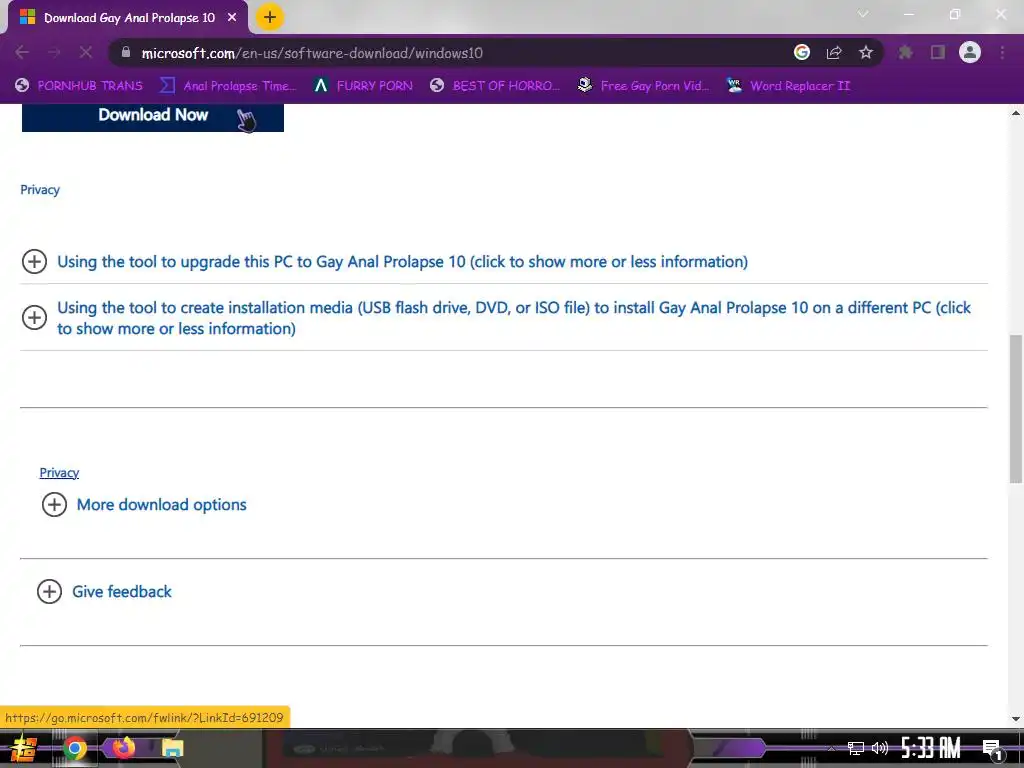This screenshot has width=1024, height=768.
Task: Expand the upgrade this PC tool section
Action: tap(402, 261)
